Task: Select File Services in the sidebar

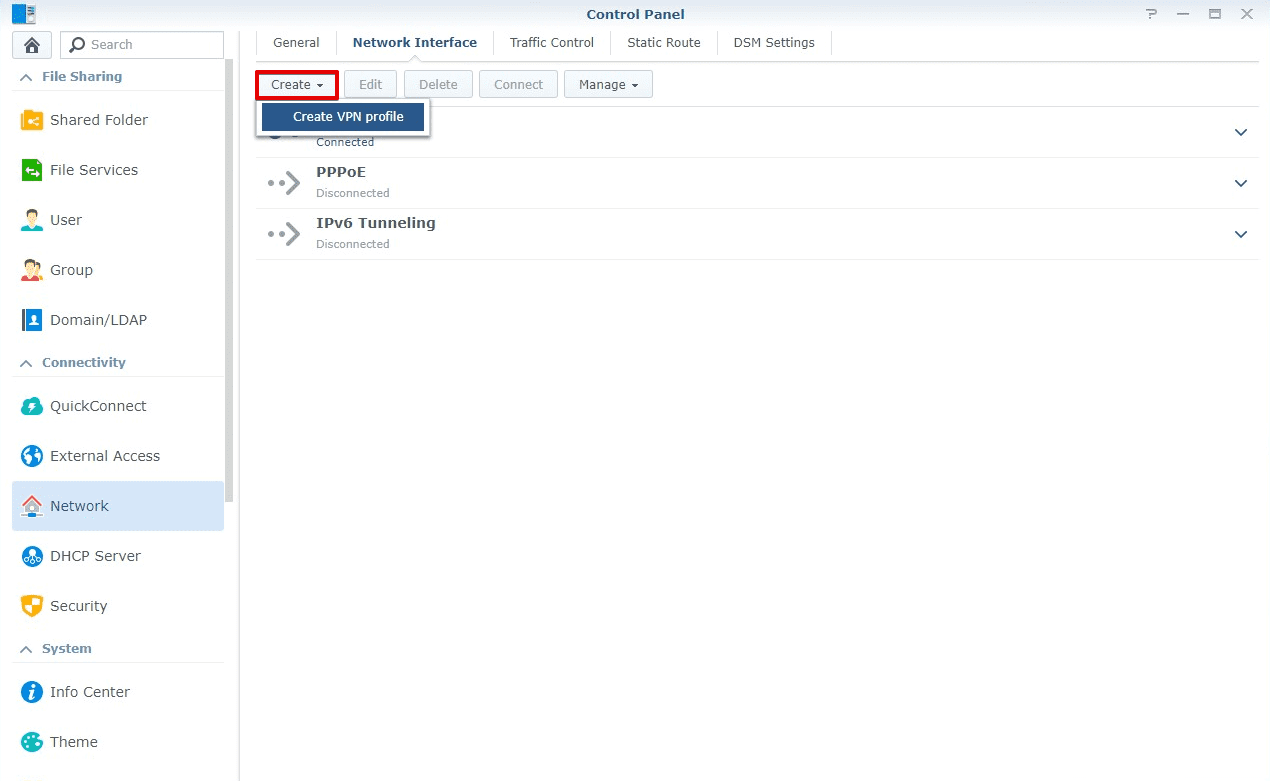Action: tap(94, 169)
